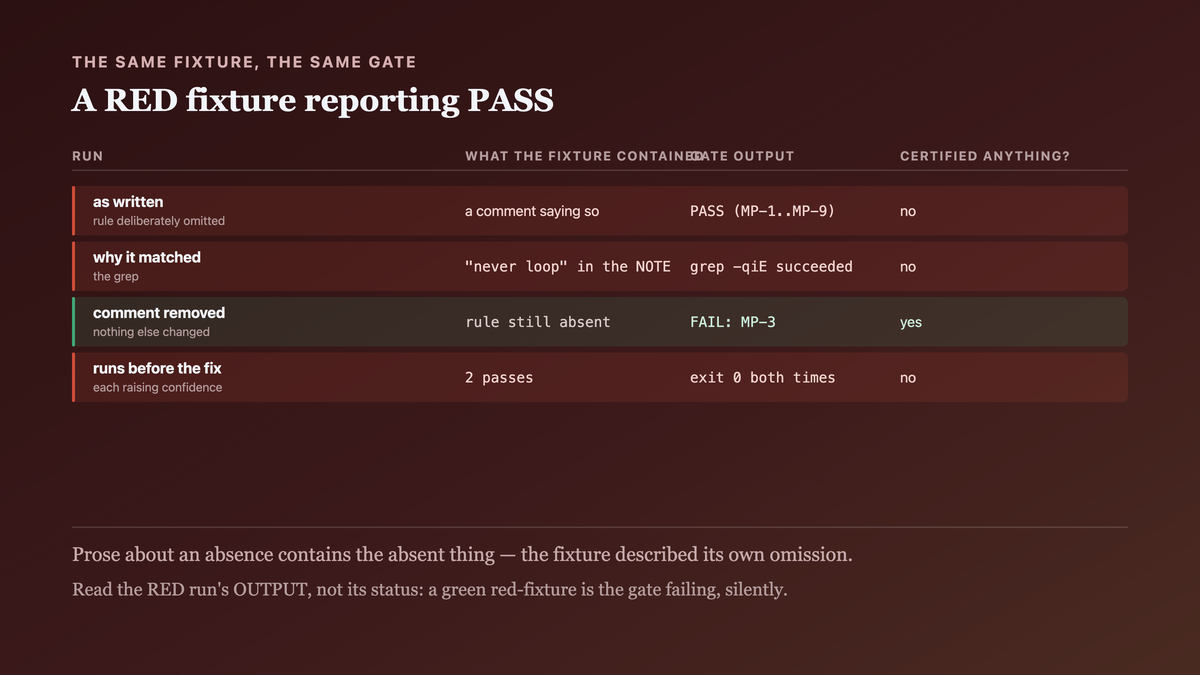
Task: Click the cell 'rule still absent'
Action: coord(538,322)
